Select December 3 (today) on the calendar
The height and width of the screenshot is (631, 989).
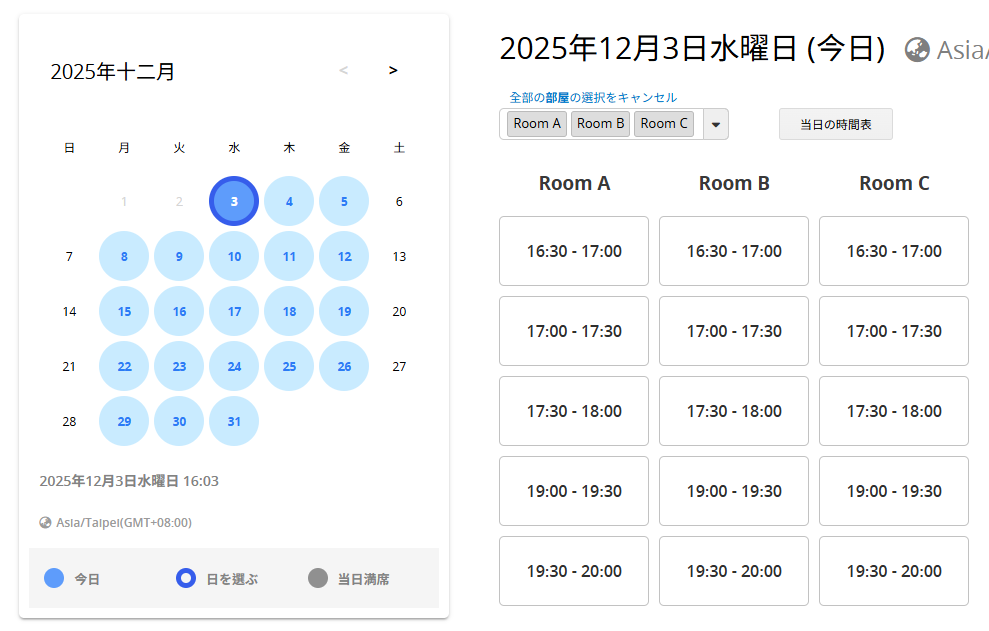(x=234, y=201)
